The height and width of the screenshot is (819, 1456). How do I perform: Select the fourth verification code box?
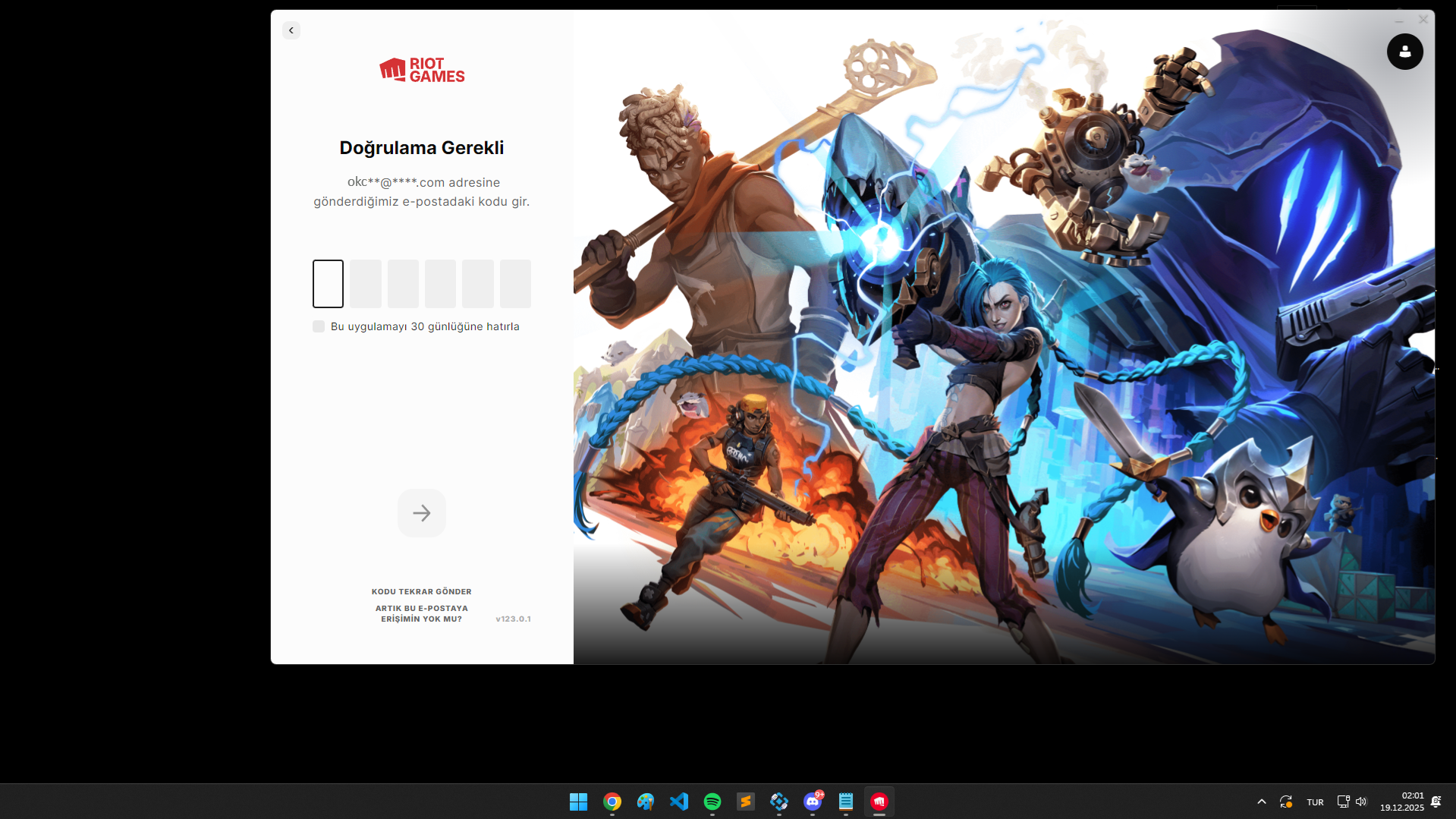click(x=440, y=284)
